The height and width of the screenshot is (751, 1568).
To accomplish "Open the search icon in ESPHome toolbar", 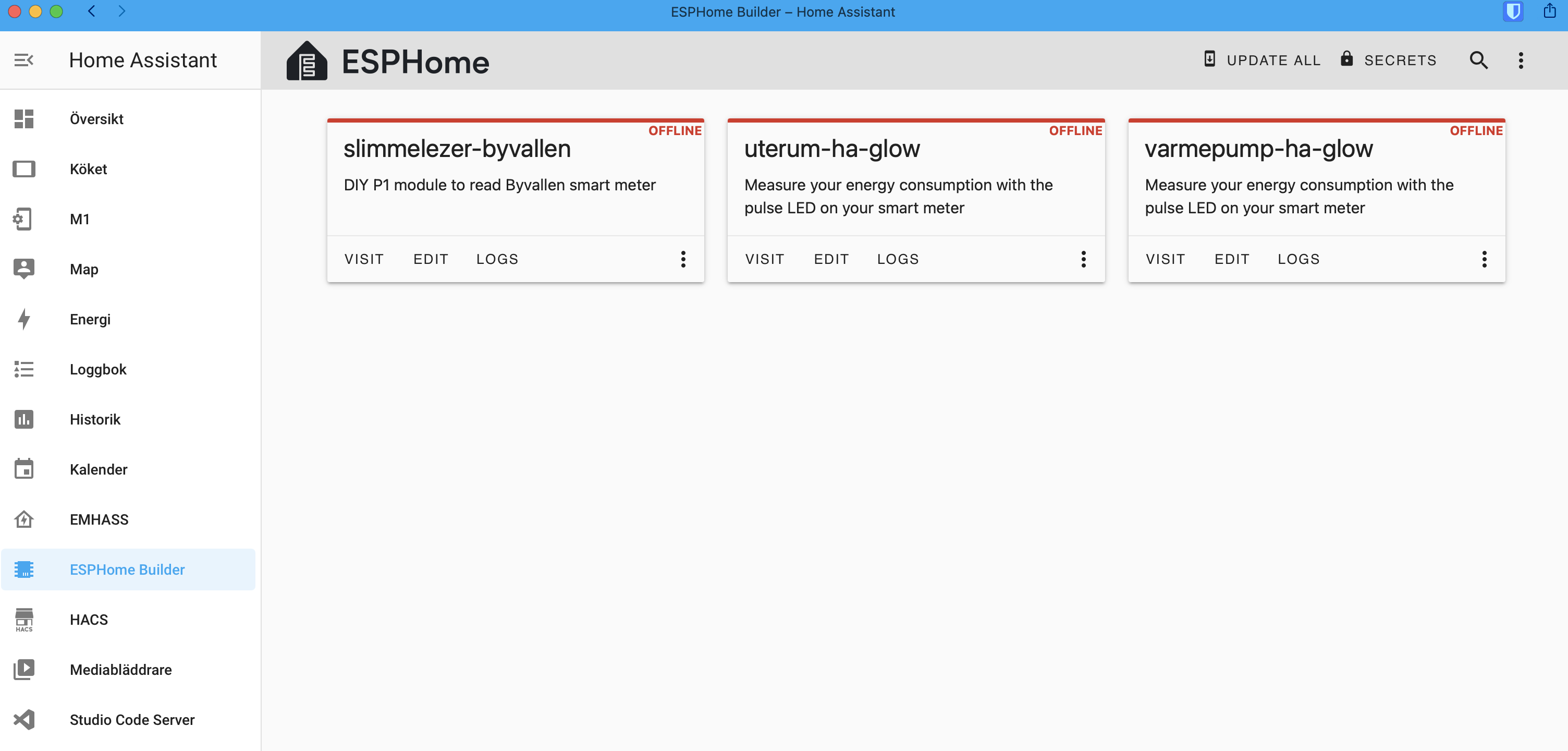I will pyautogui.click(x=1478, y=60).
